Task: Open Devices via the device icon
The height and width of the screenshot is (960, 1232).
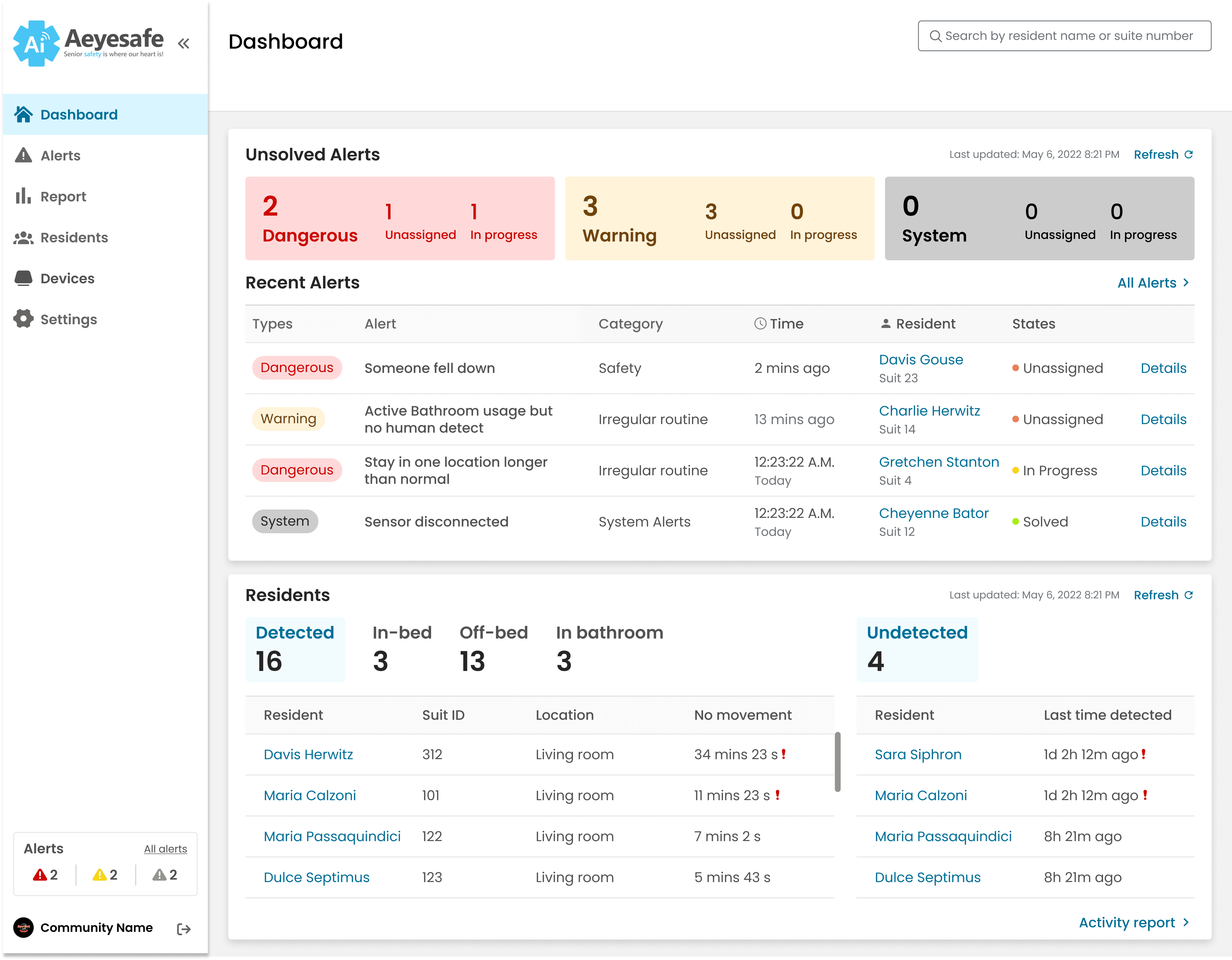Action: pos(23,278)
